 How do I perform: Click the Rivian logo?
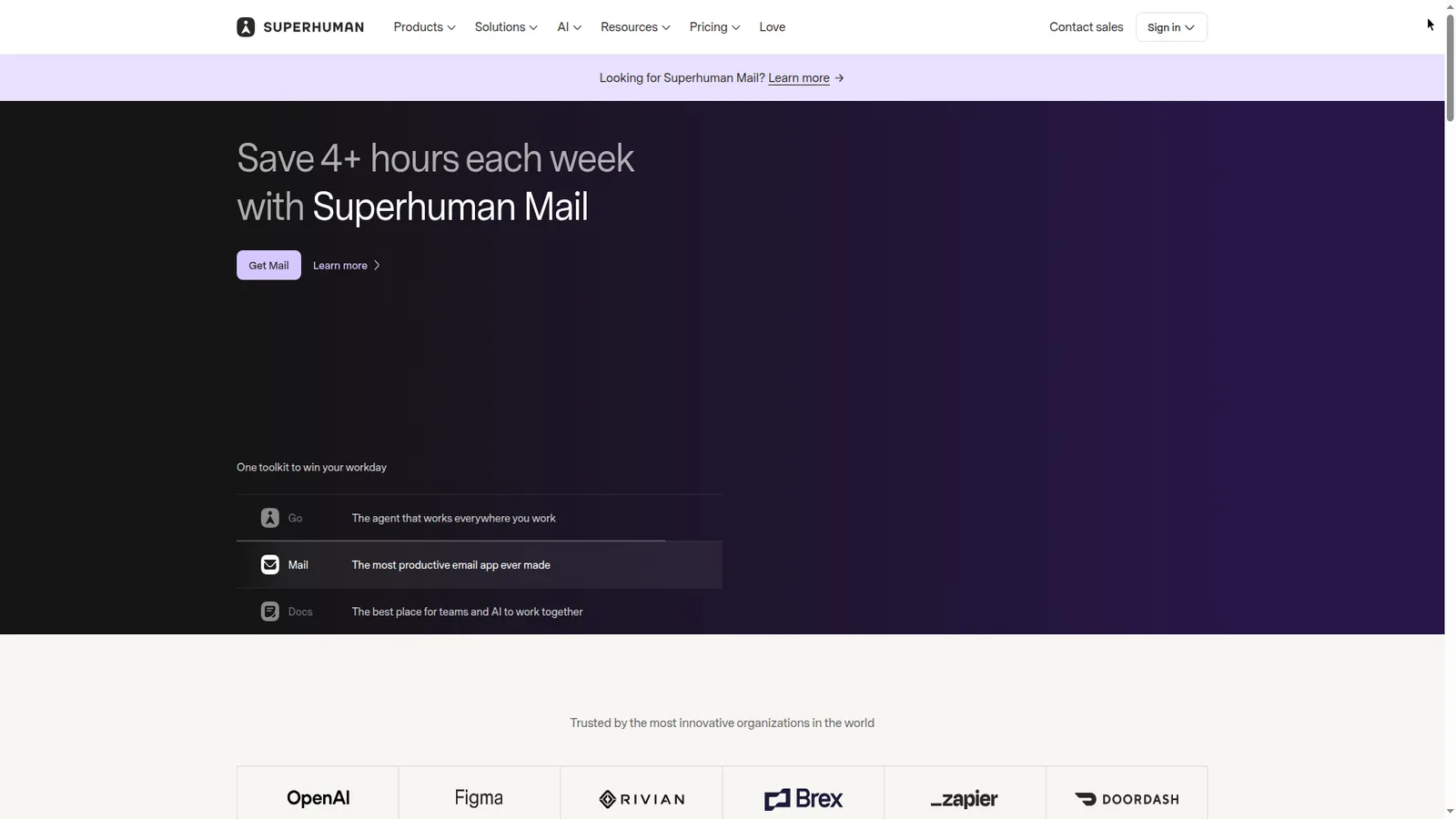pos(642,799)
